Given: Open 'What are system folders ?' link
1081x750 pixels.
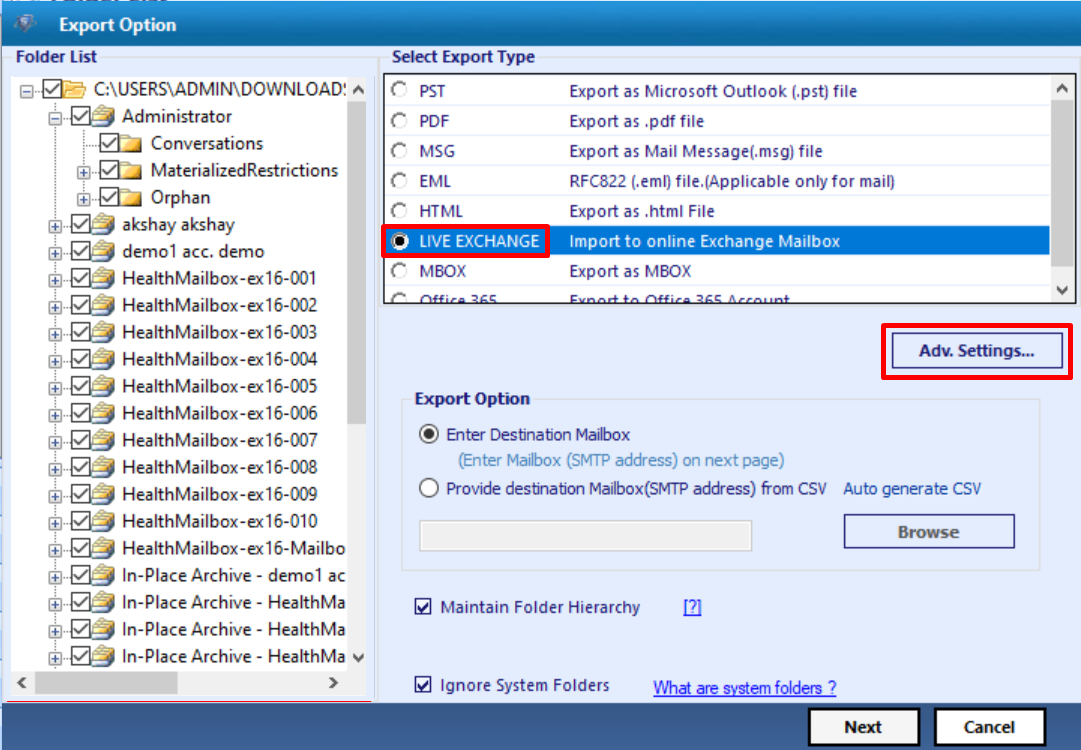Looking at the screenshot, I should click(744, 688).
